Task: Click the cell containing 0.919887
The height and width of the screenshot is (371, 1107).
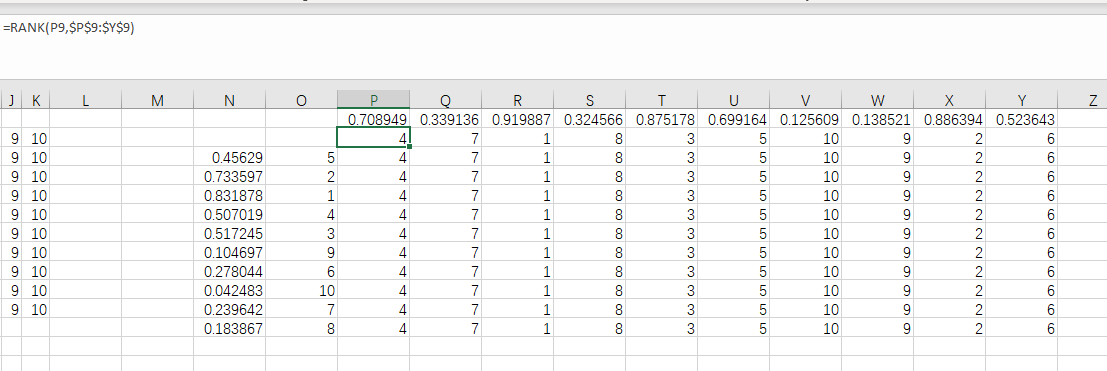Action: [x=517, y=119]
